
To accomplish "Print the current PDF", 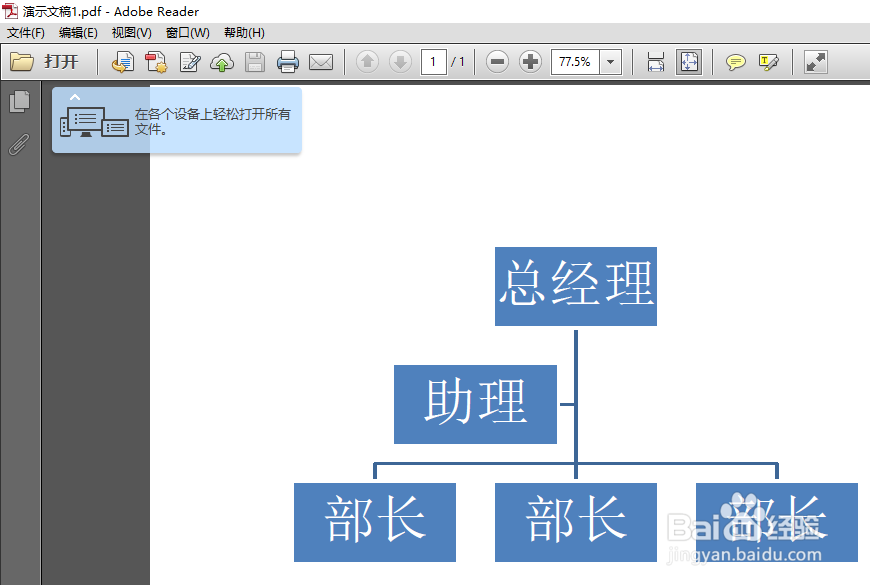I will pos(287,62).
